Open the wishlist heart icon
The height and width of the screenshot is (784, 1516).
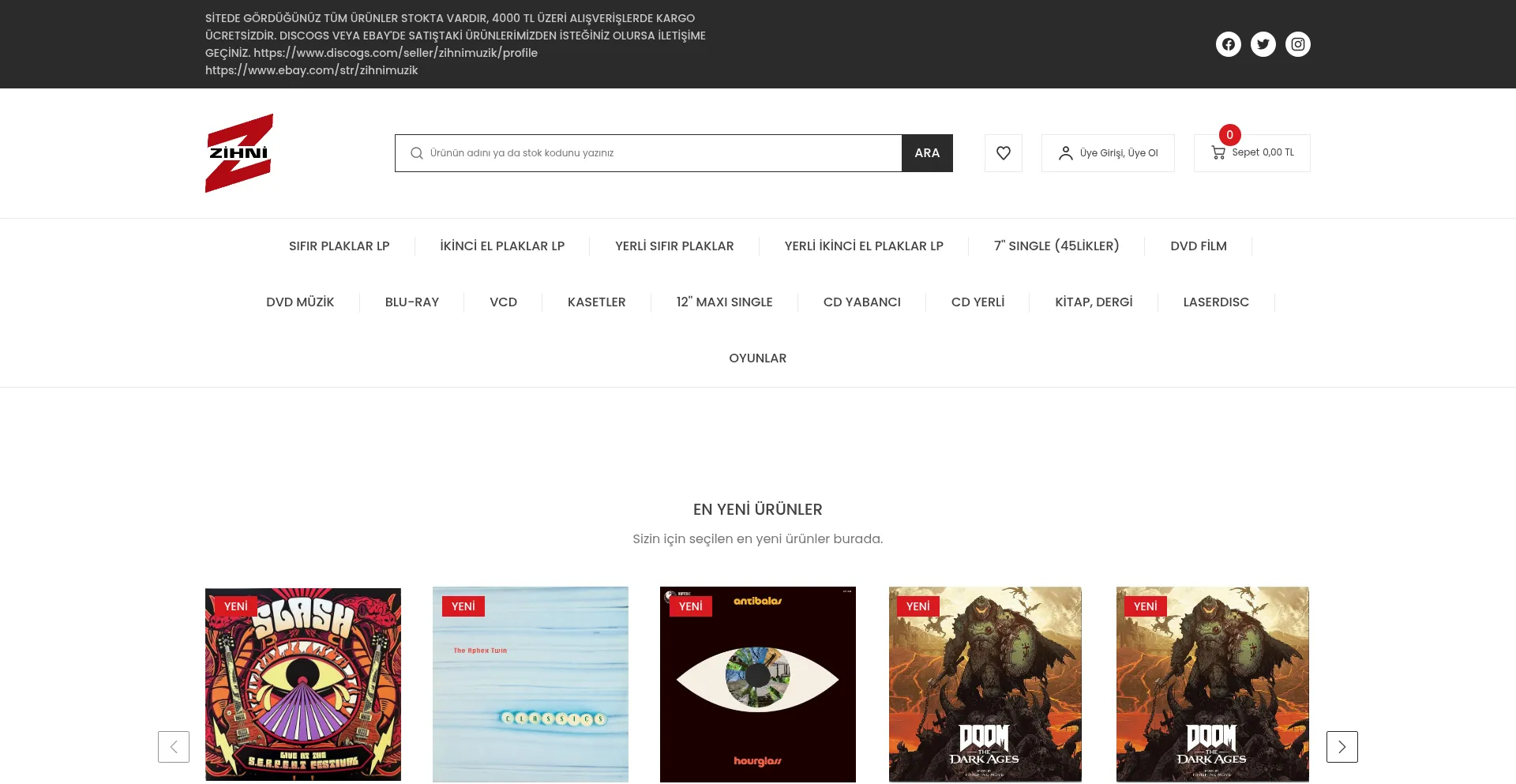[x=1003, y=152]
